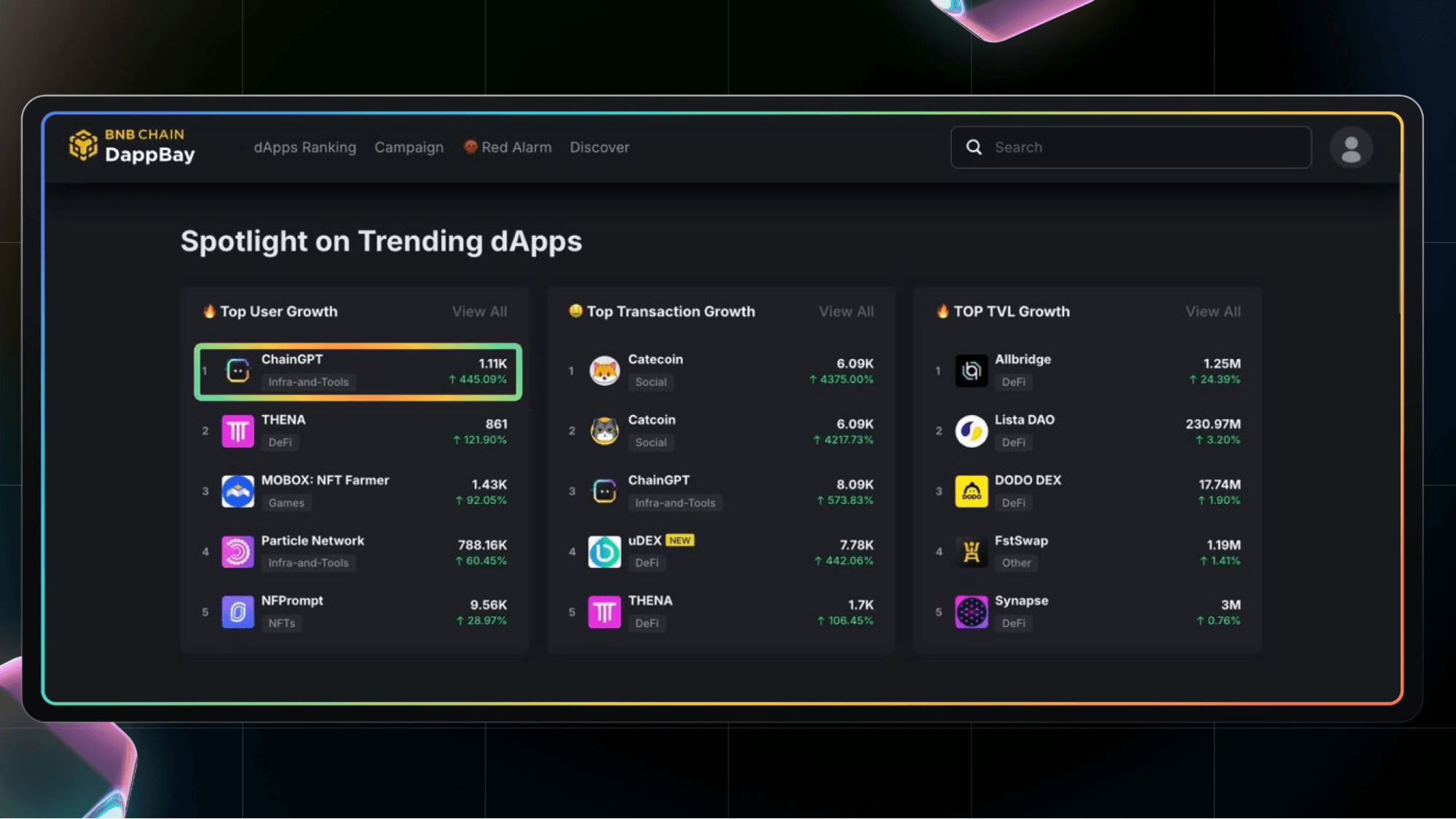
Task: Click the DODO DEX icon
Action: [971, 491]
